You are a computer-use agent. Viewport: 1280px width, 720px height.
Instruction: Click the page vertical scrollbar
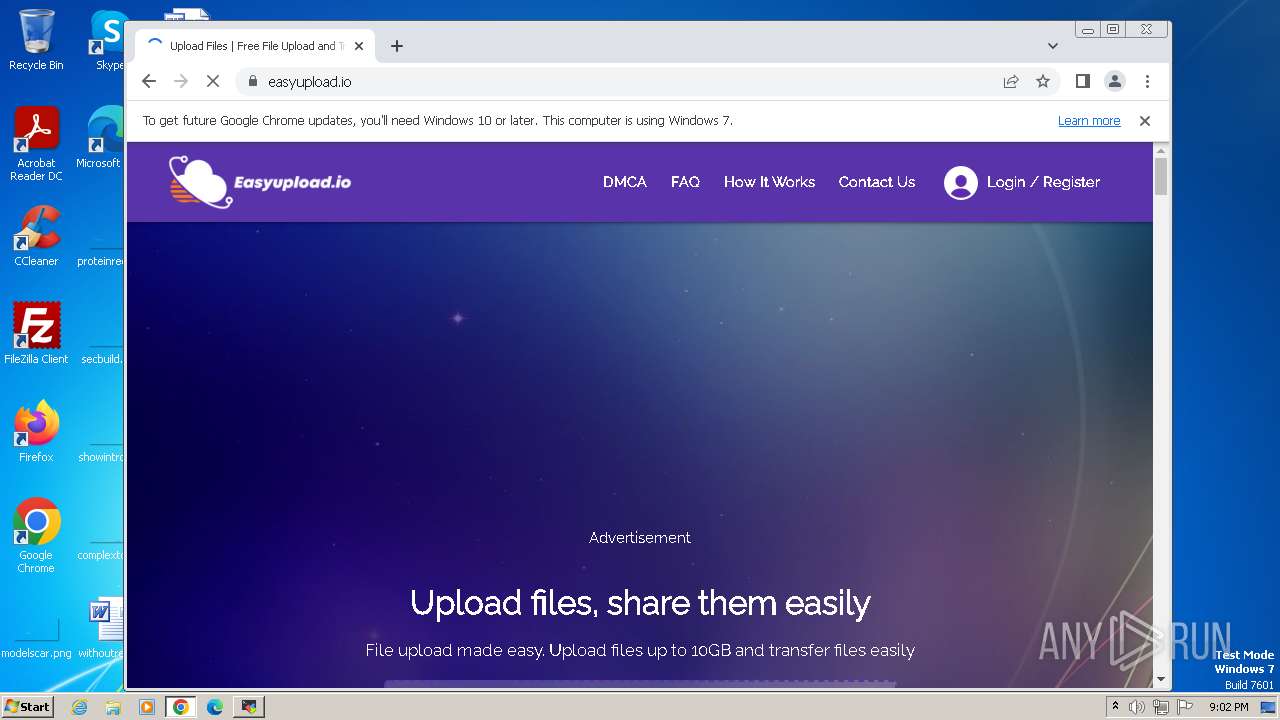(x=1161, y=176)
